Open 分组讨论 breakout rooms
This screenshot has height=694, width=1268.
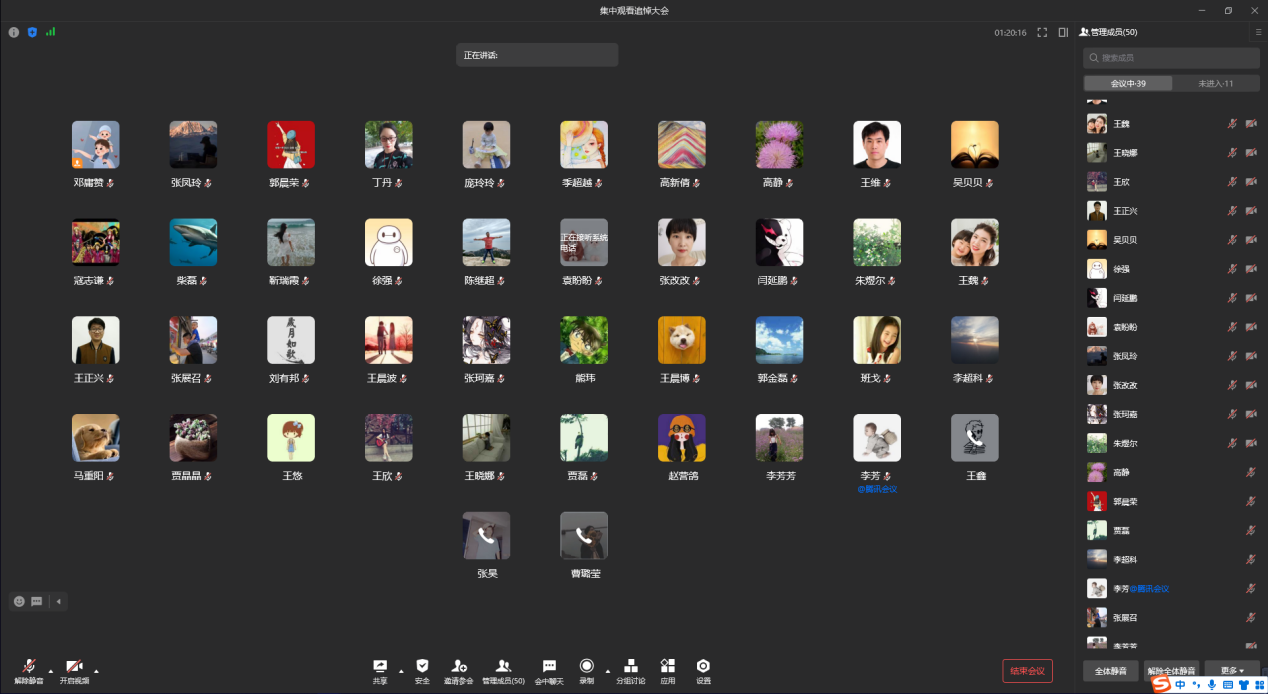coord(630,667)
